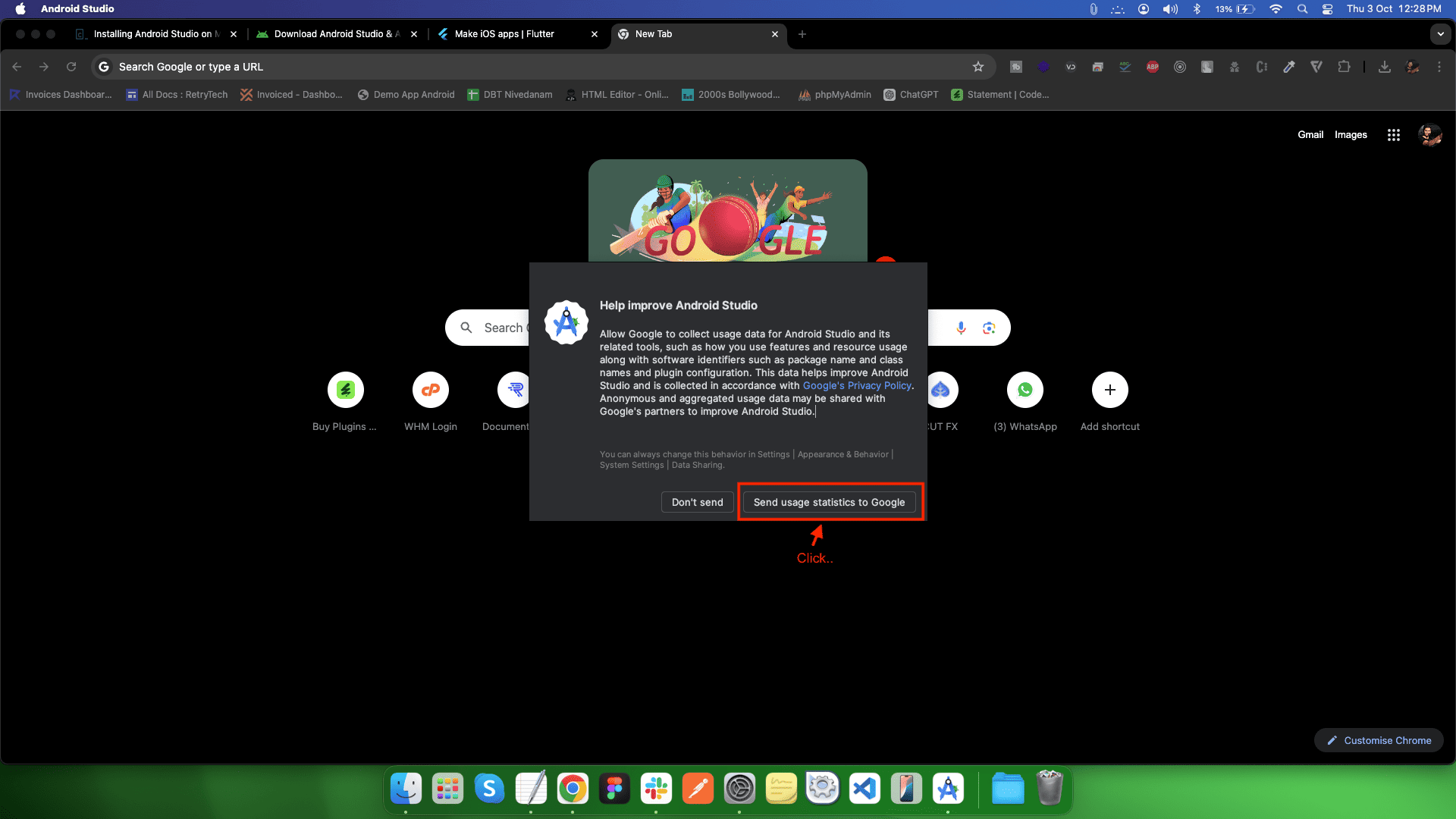Open Visual Studio Code in Dock

pos(864,789)
